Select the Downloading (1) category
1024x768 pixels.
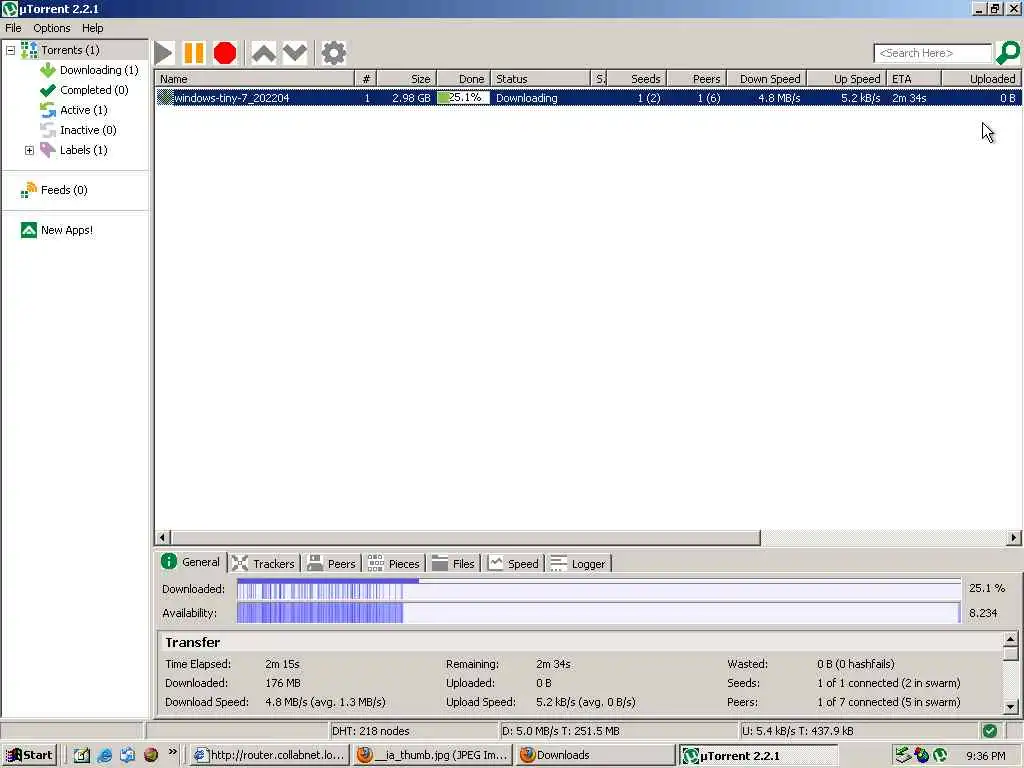pos(99,70)
